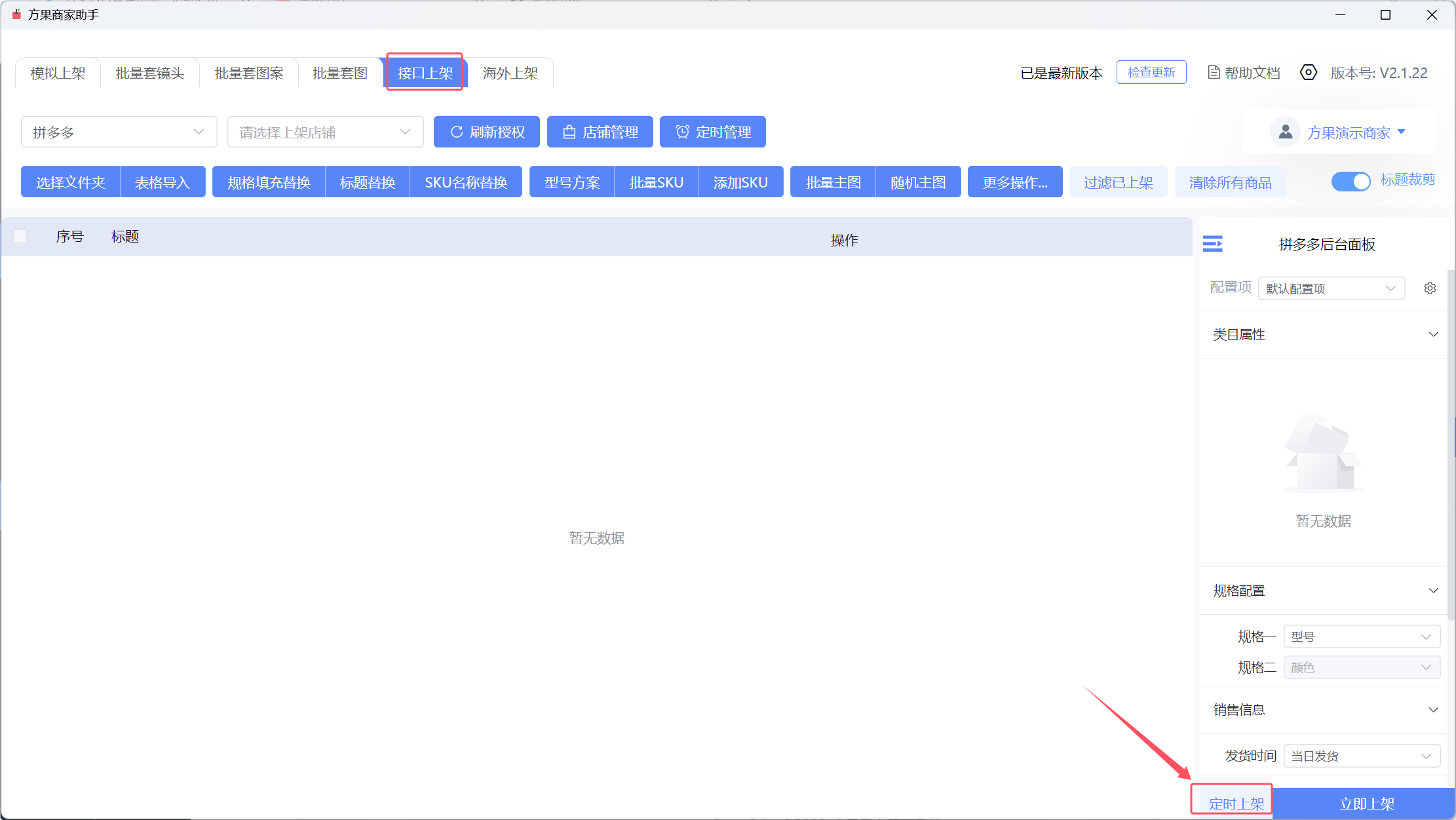Click the 刷新授权 refresh button
Viewport: 1456px width, 820px height.
pos(486,132)
